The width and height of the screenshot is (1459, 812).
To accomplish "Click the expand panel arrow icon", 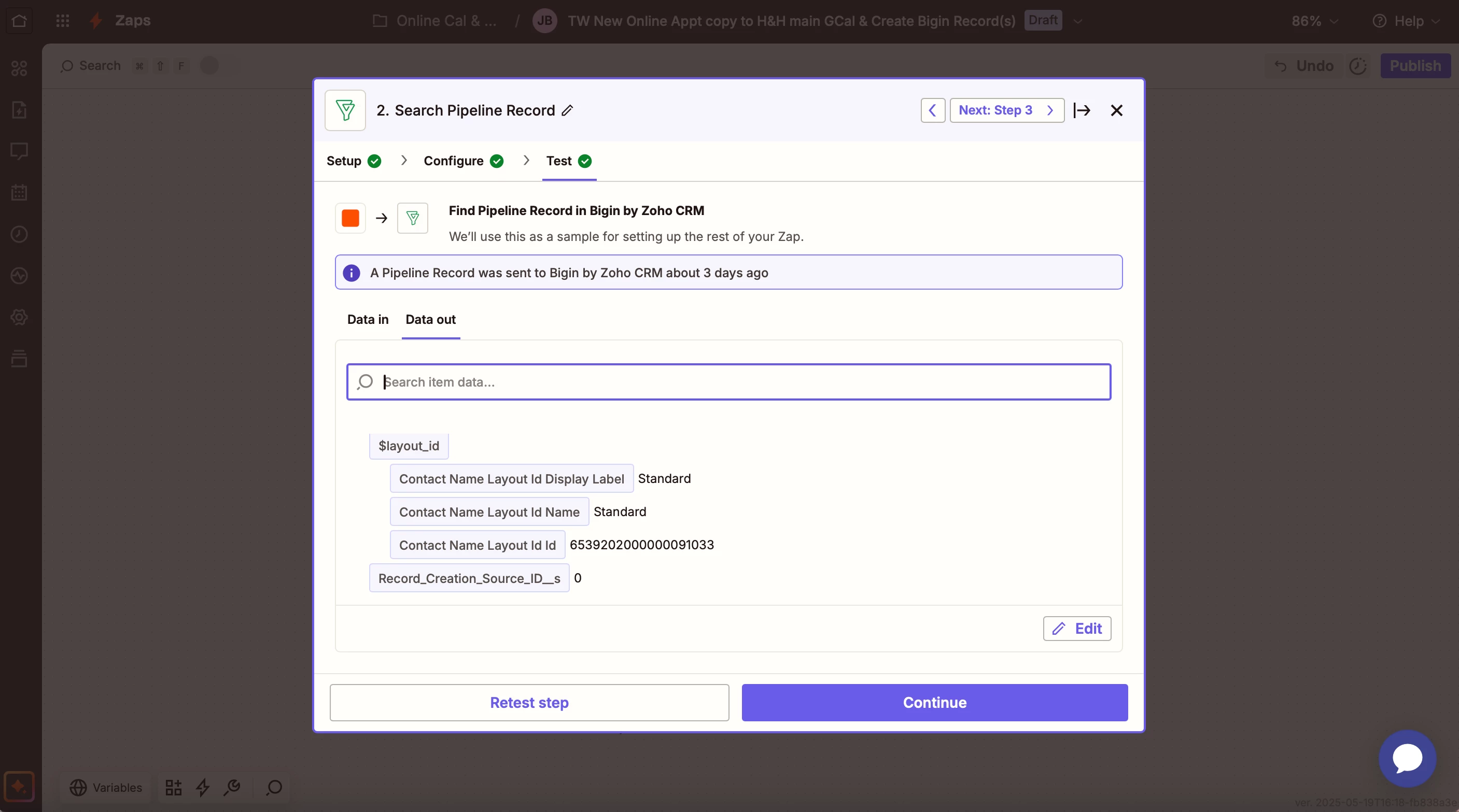I will [1082, 110].
